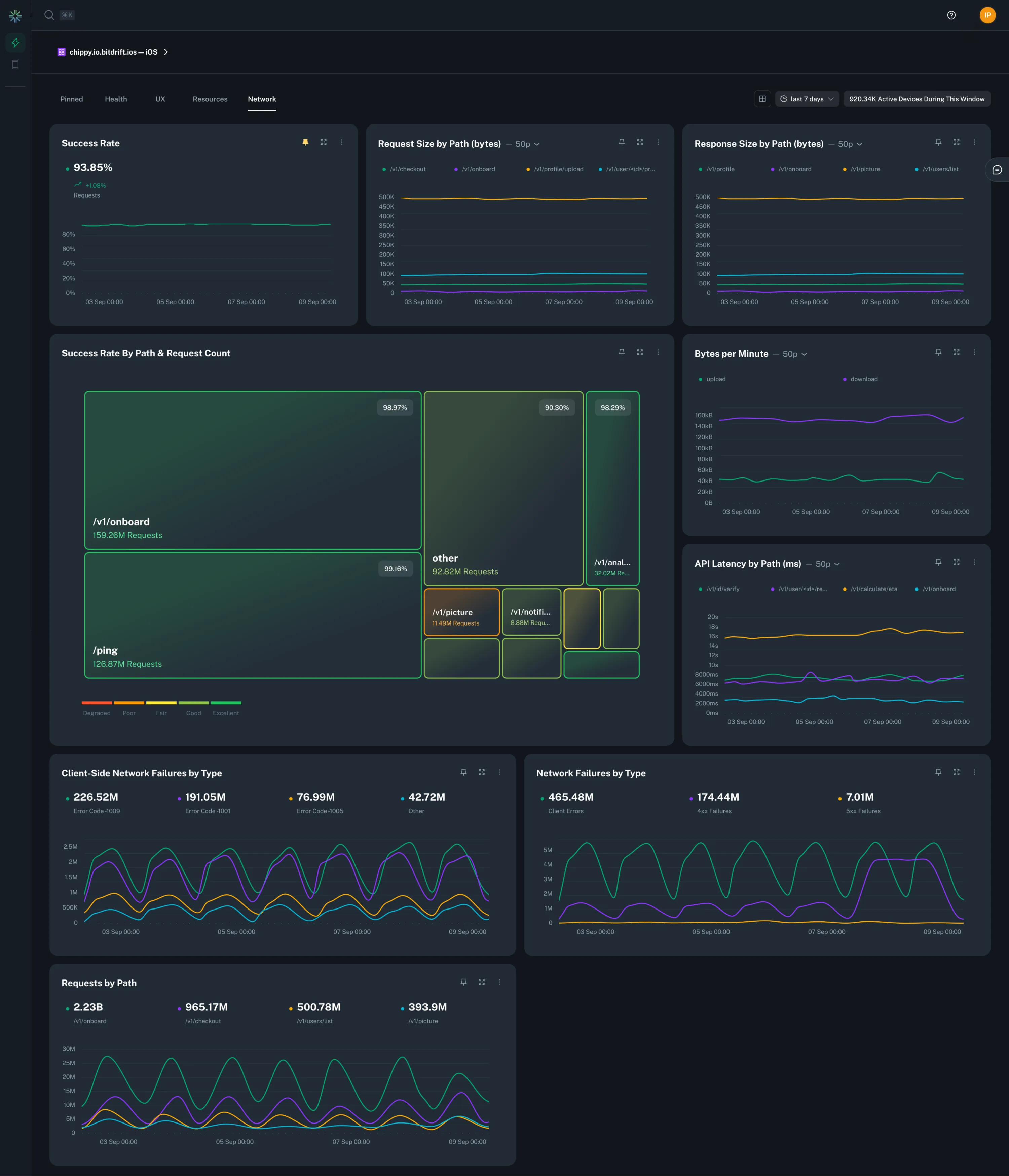Open the chat bubble icon on right edge

coord(997,169)
